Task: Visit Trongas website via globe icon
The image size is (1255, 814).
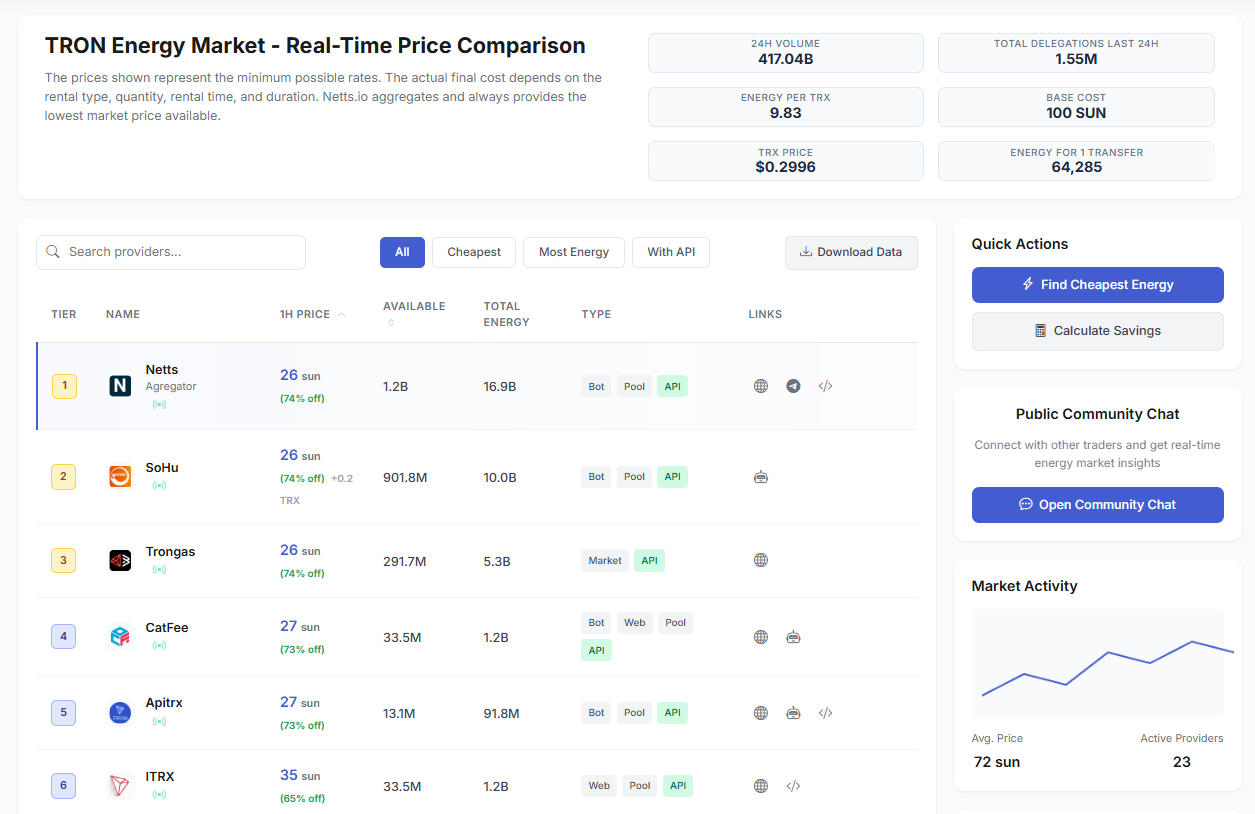Action: pos(761,560)
